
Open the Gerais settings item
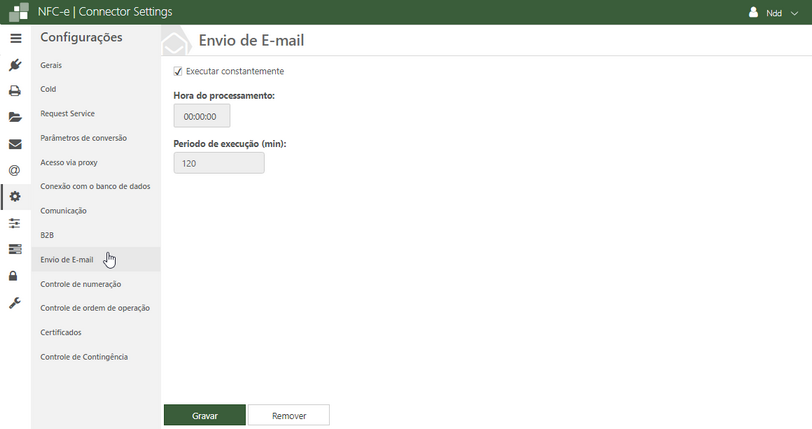51,65
